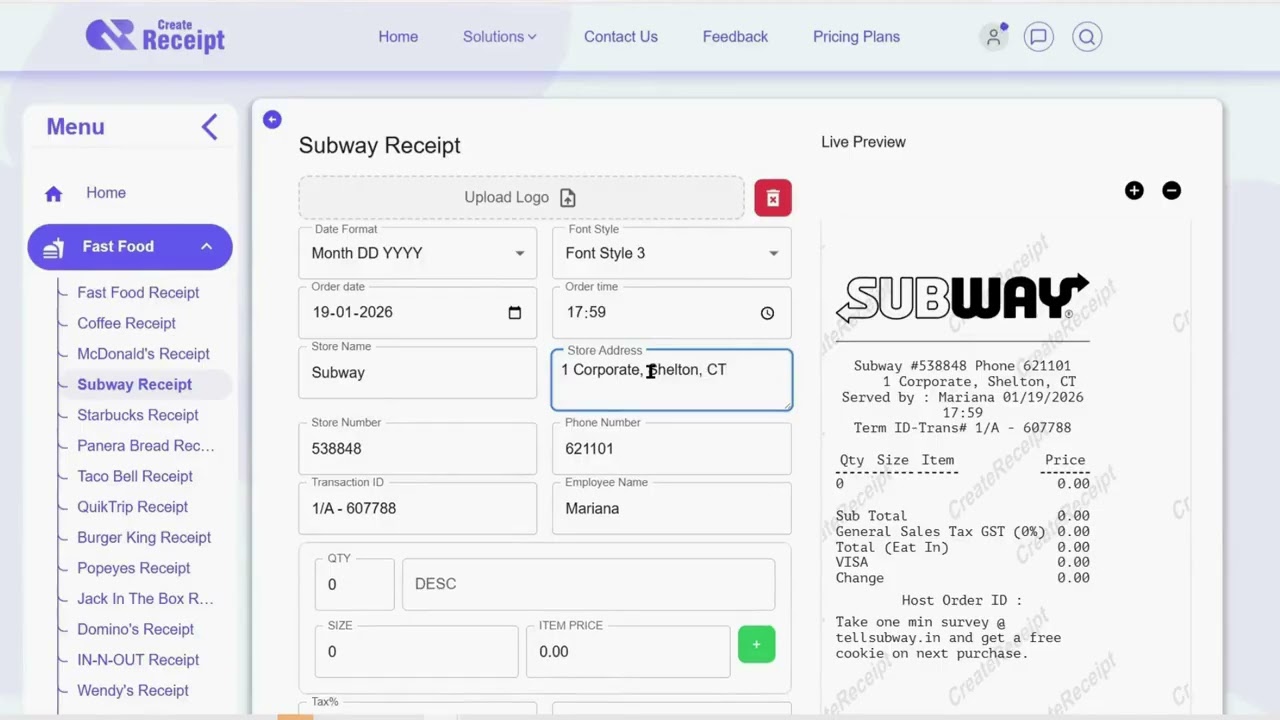Click the Store Number field
Image resolution: width=1280 pixels, height=720 pixels.
[x=418, y=449]
